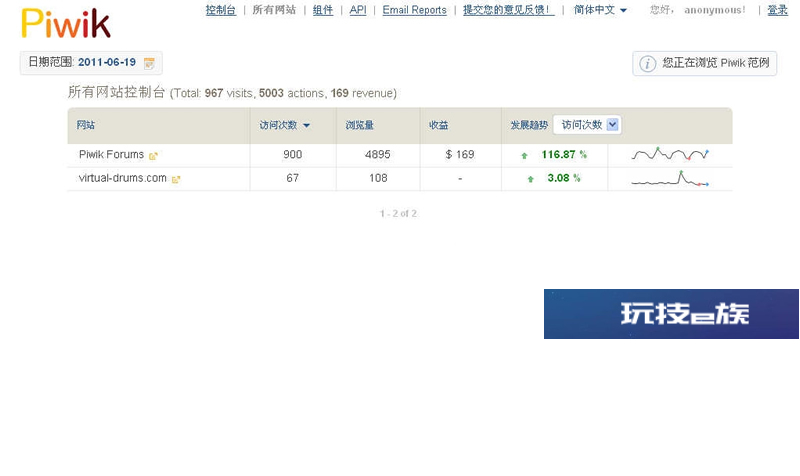
Task: Click the Piwik logo
Action: click(66, 23)
